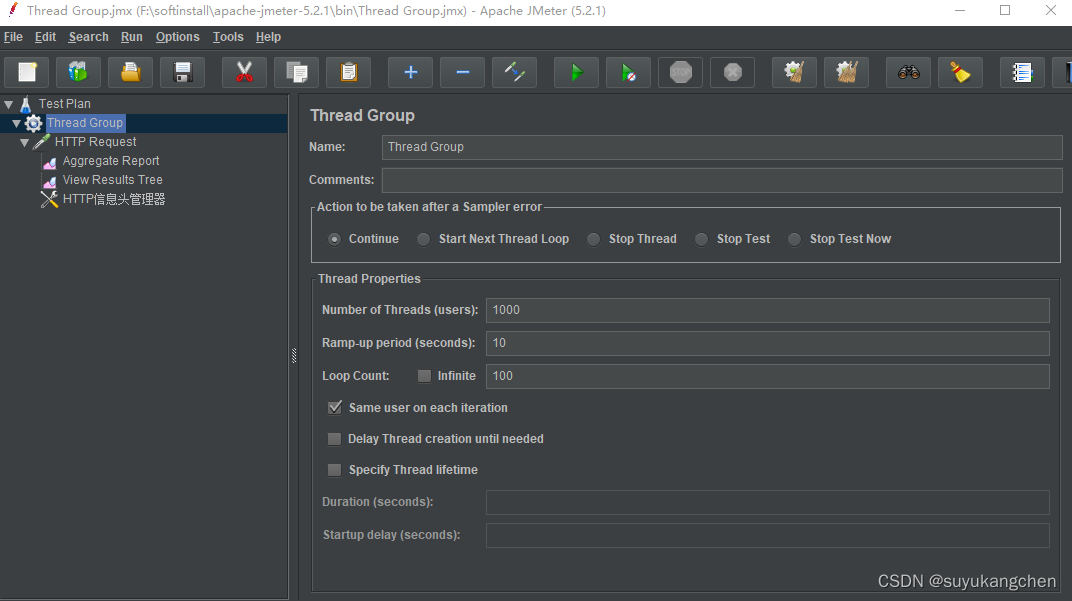
Task: Click the split pane divider handle
Action: (294, 356)
